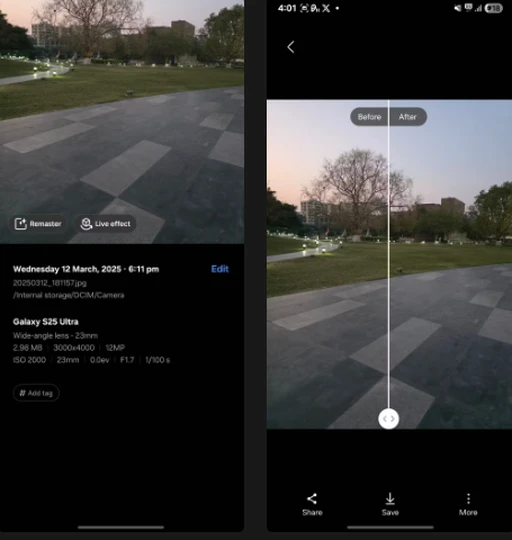Tap the storage path DCIM/Camera
This screenshot has height=540, width=512.
(68, 295)
